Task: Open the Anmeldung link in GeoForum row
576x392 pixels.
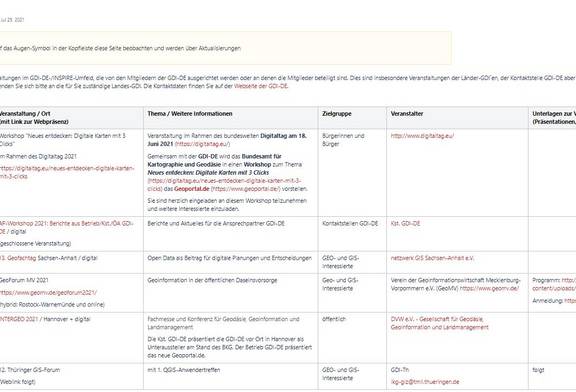Action: [x=570, y=301]
